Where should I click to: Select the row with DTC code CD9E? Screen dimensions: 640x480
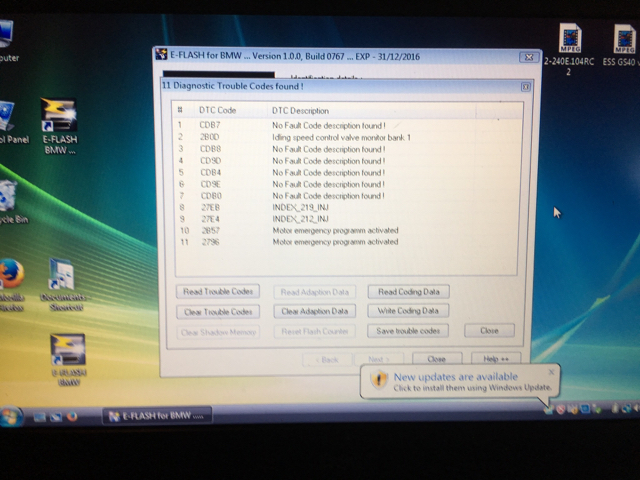[x=347, y=184]
